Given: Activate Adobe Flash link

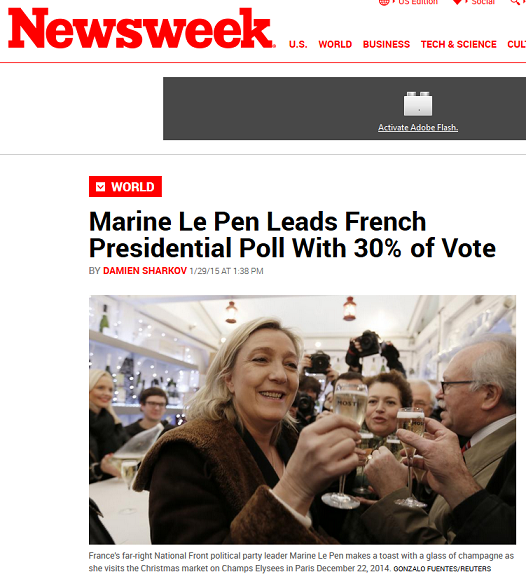Looking at the screenshot, I should (418, 127).
